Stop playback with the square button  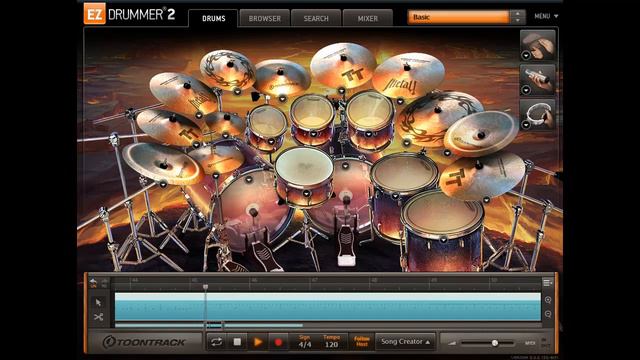point(237,342)
